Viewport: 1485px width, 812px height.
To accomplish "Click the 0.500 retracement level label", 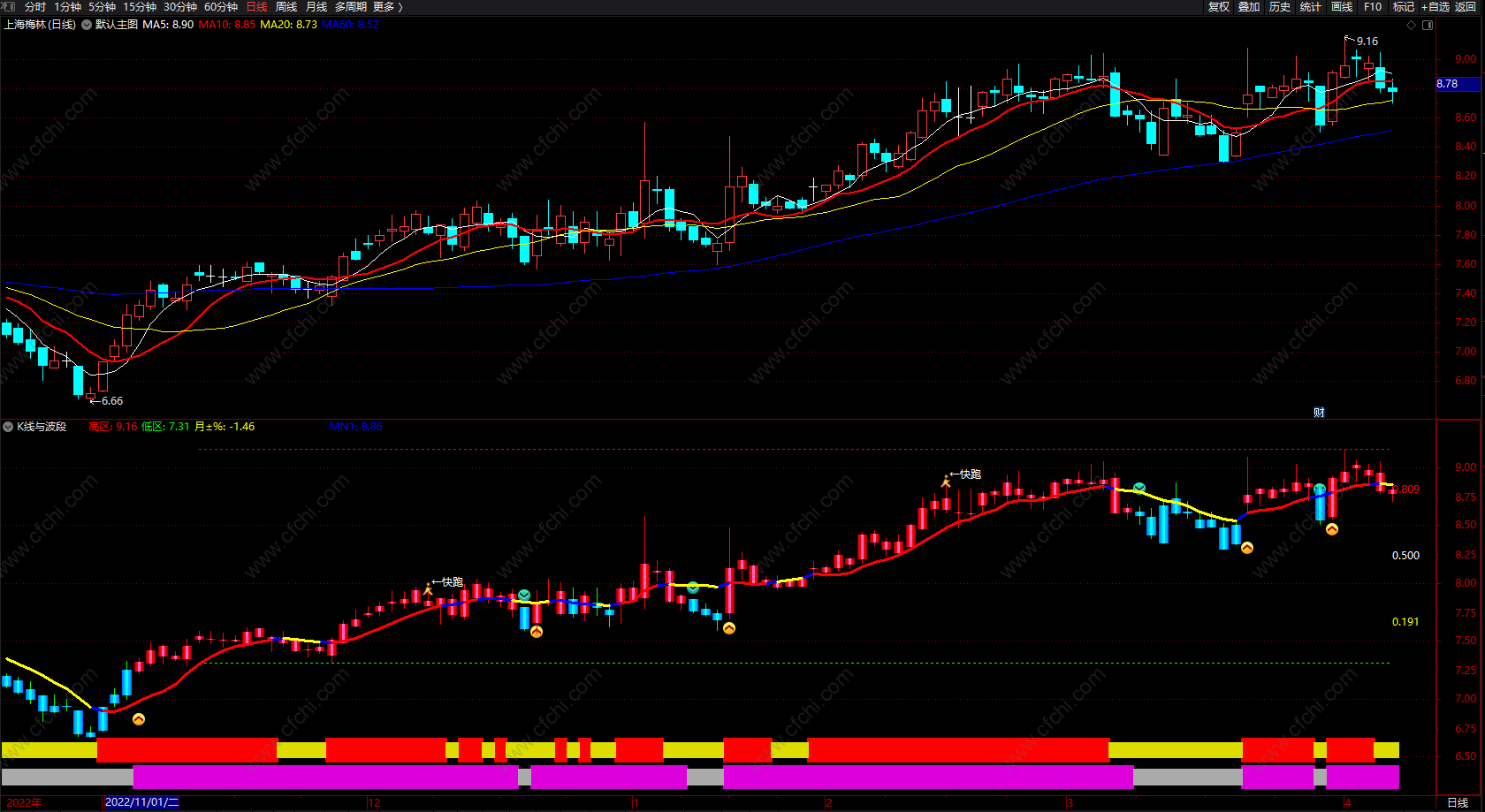I will pyautogui.click(x=1405, y=556).
